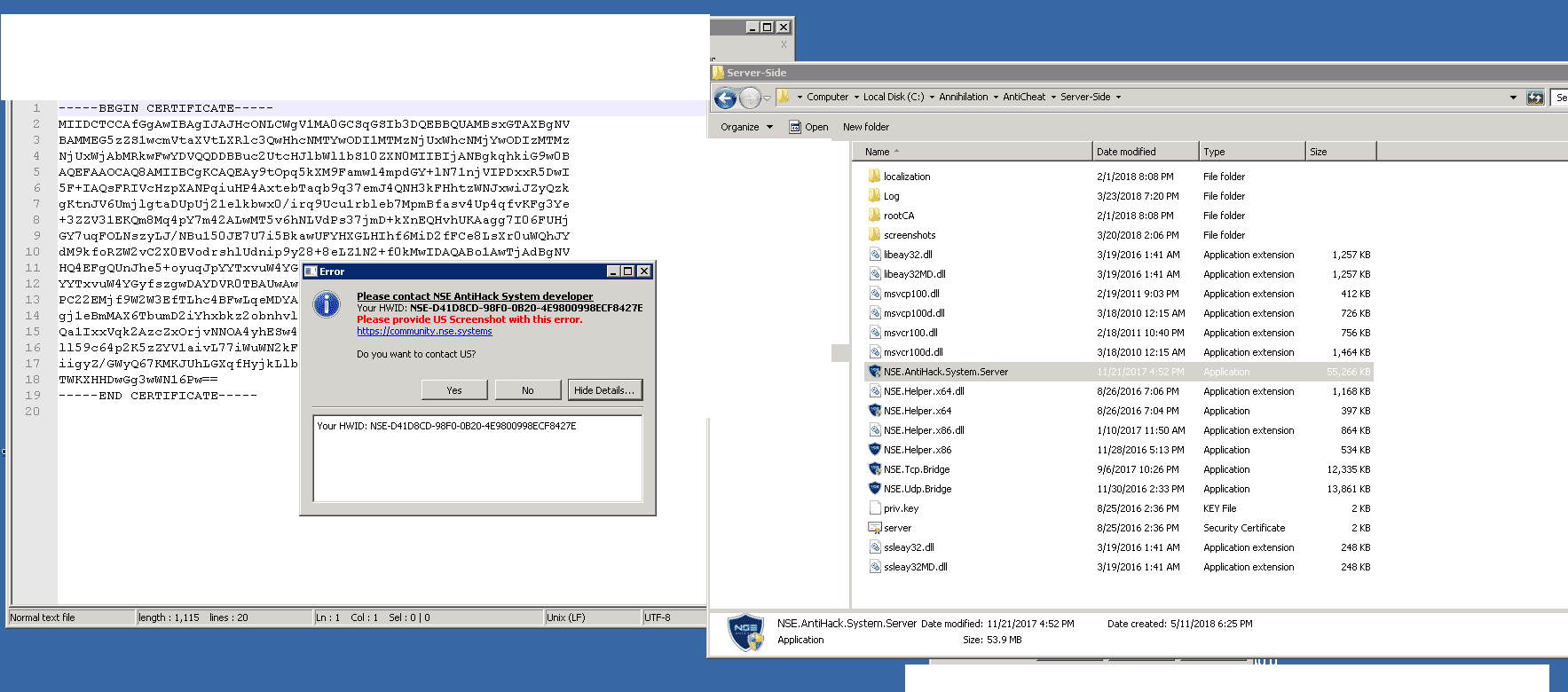Expand arrow after Computer breadcrumb
1568x692 pixels.
click(856, 98)
